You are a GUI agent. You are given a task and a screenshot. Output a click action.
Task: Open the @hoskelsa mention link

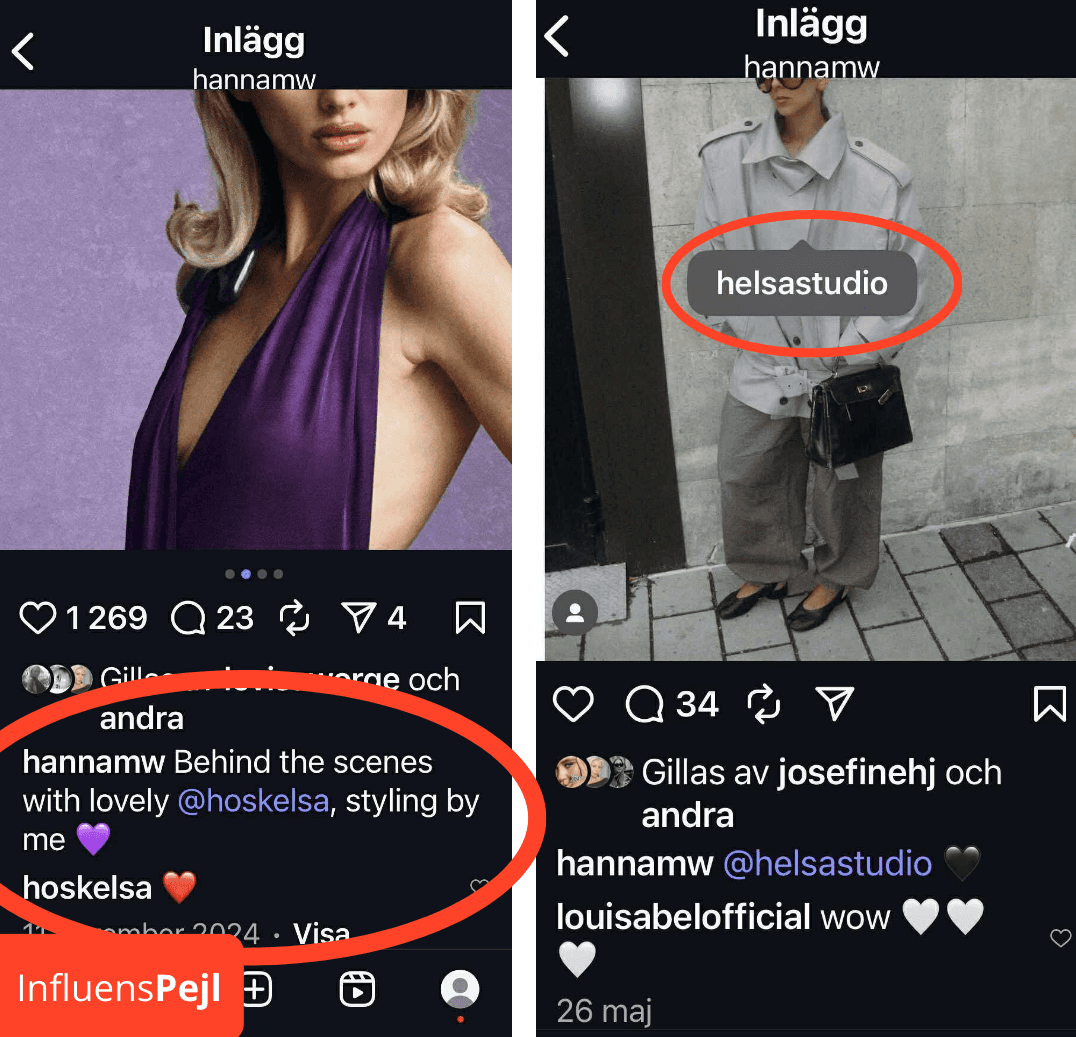click(x=253, y=801)
